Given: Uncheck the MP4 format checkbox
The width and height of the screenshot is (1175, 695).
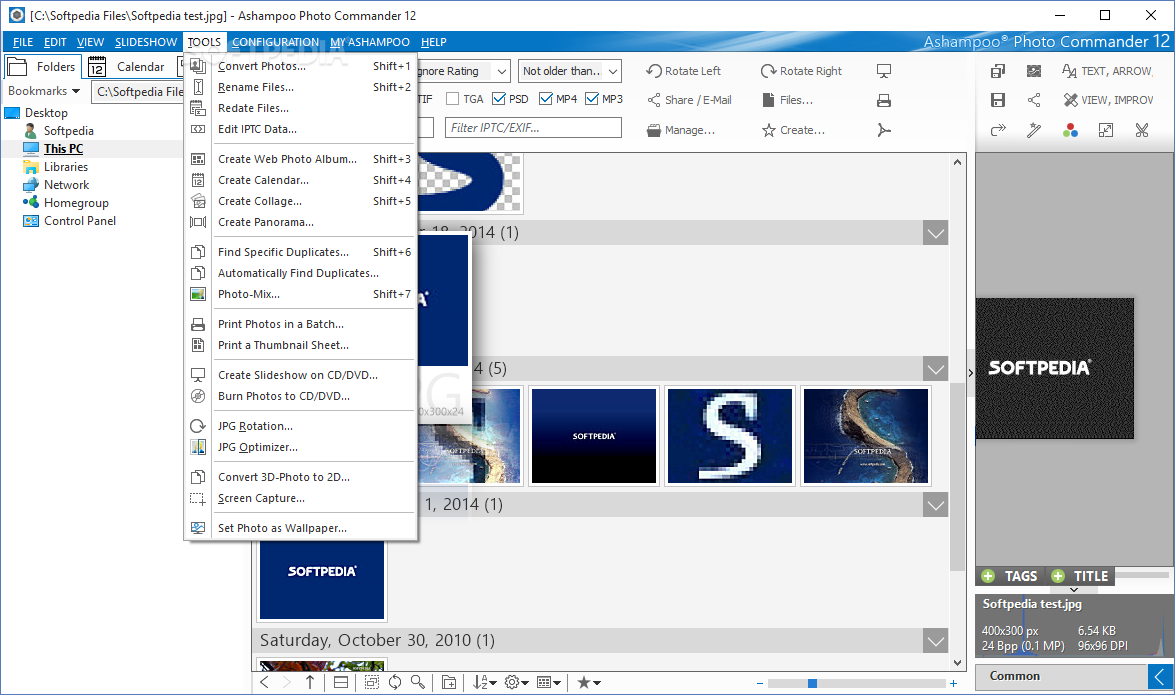Looking at the screenshot, I should [x=546, y=99].
